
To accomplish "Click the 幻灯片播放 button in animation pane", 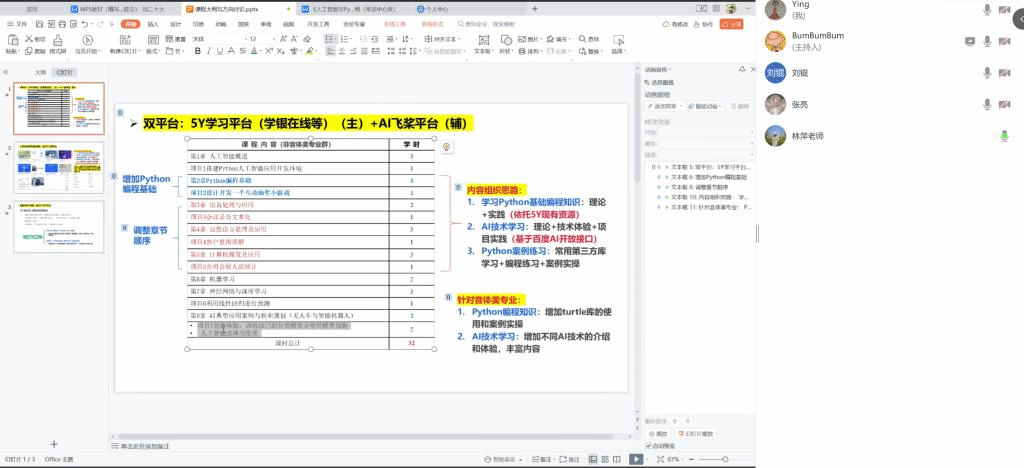I will click(698, 434).
